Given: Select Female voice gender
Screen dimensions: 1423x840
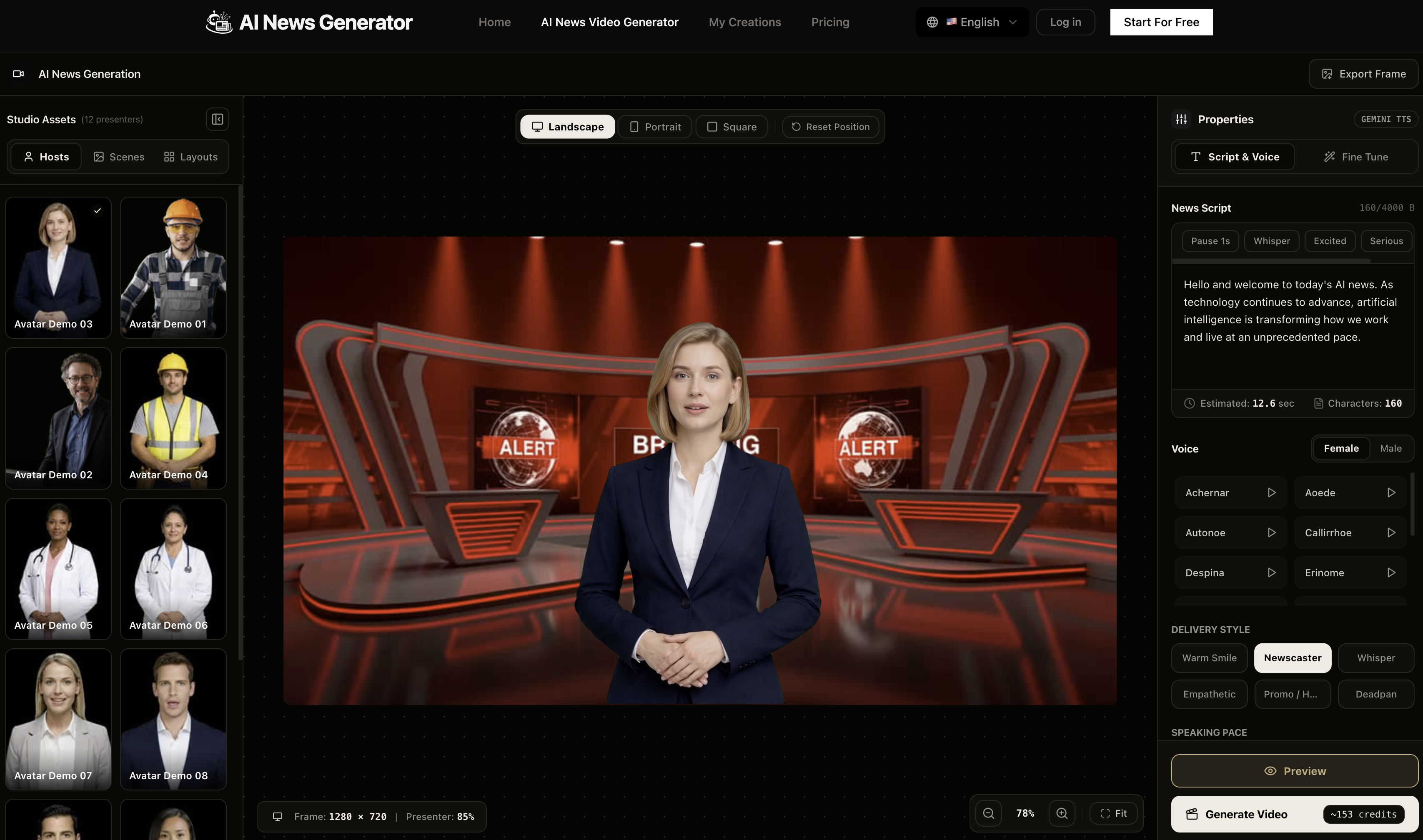Looking at the screenshot, I should coord(1341,448).
